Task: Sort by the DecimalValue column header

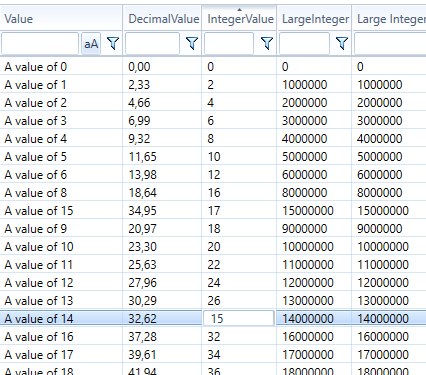Action: click(162, 19)
